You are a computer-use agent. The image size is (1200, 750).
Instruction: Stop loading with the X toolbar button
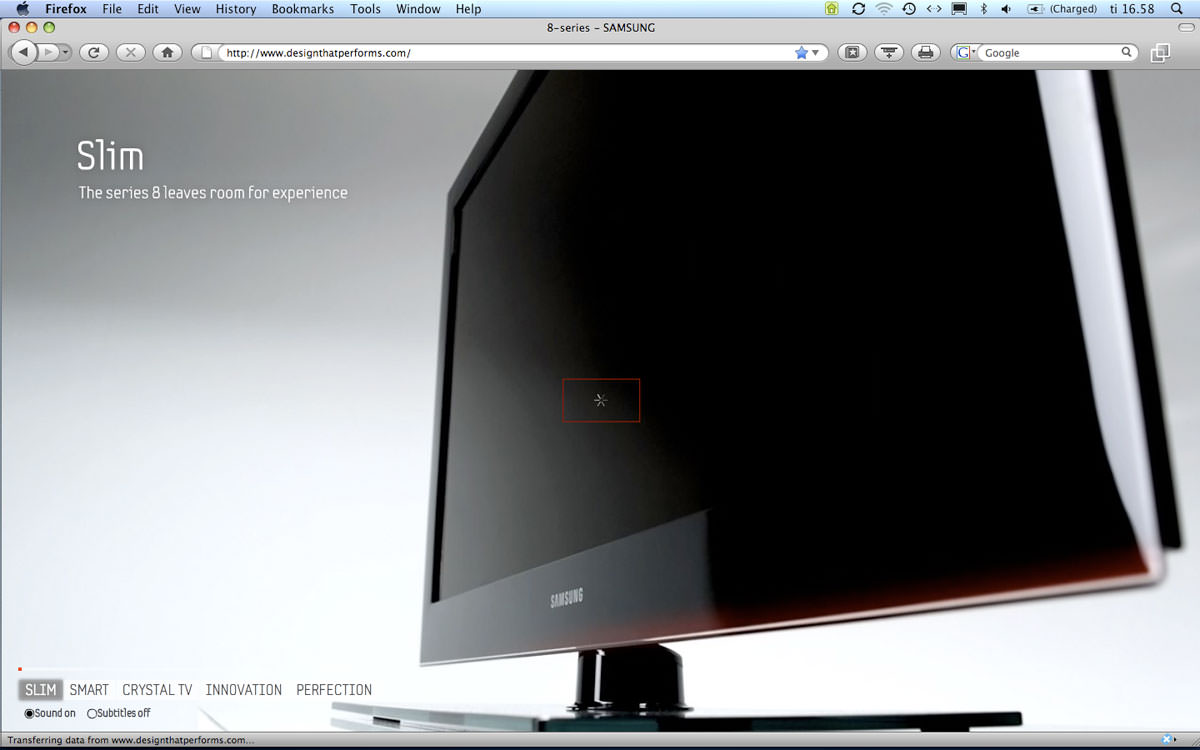pos(130,52)
